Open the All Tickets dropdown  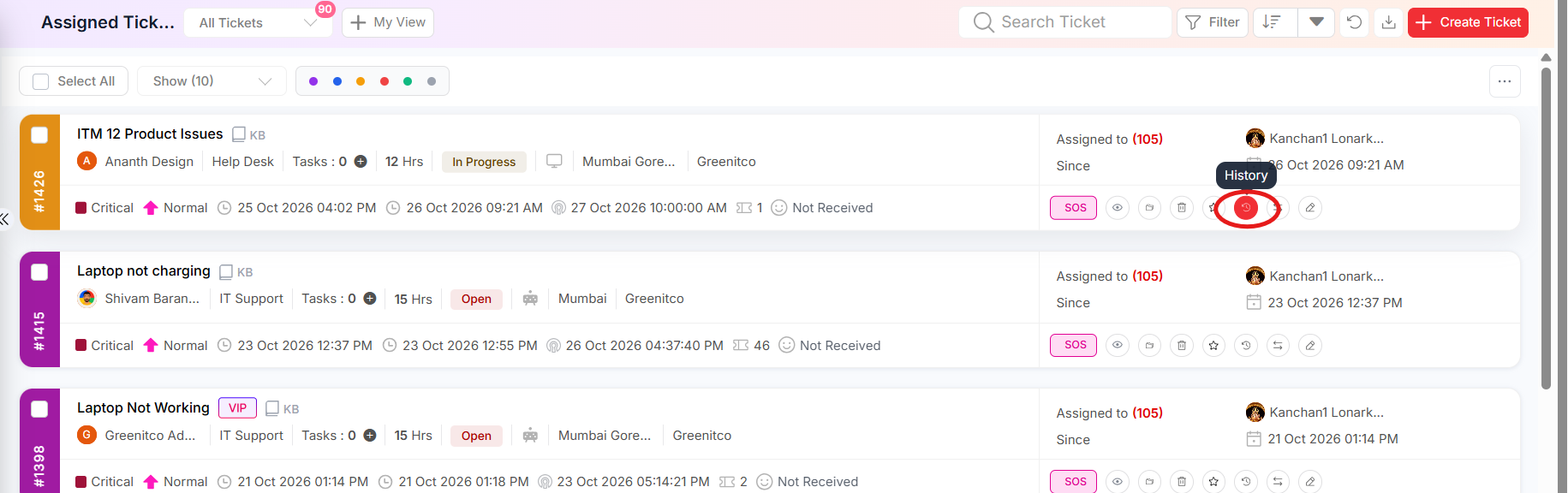point(258,23)
